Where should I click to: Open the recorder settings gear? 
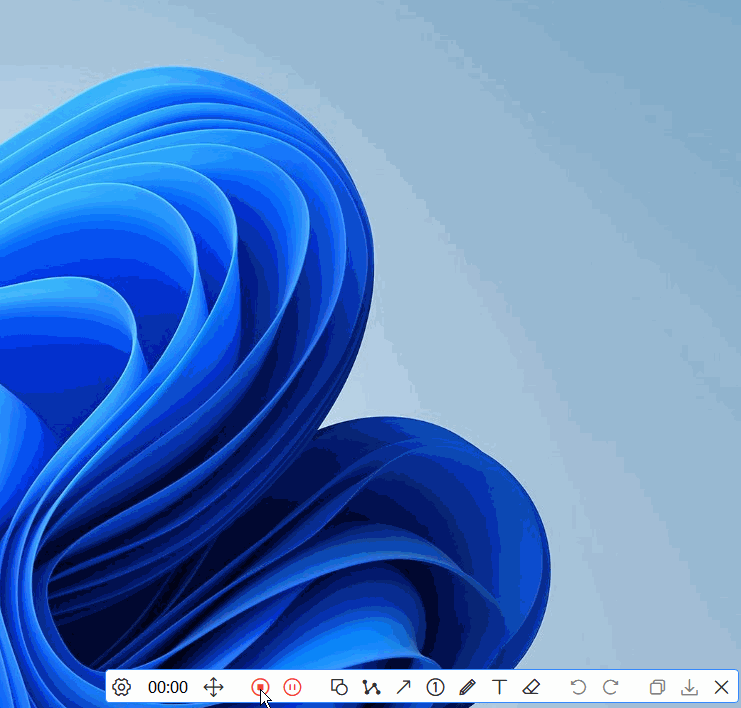121,687
